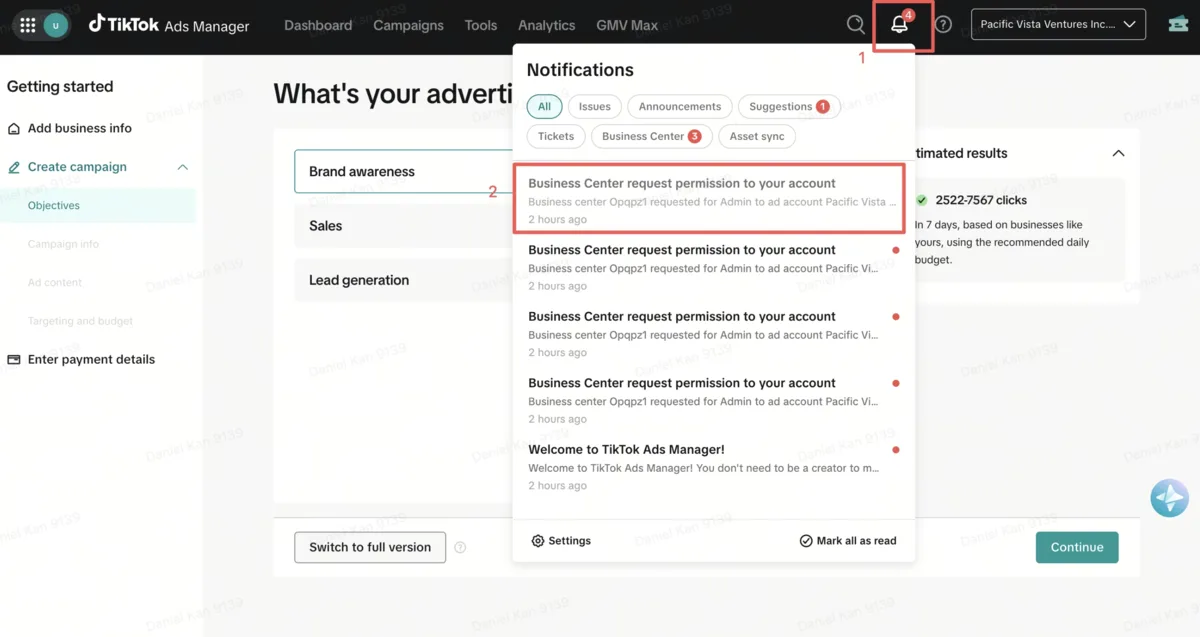
Task: Go to Targeting and budget substep
Action: pos(80,321)
